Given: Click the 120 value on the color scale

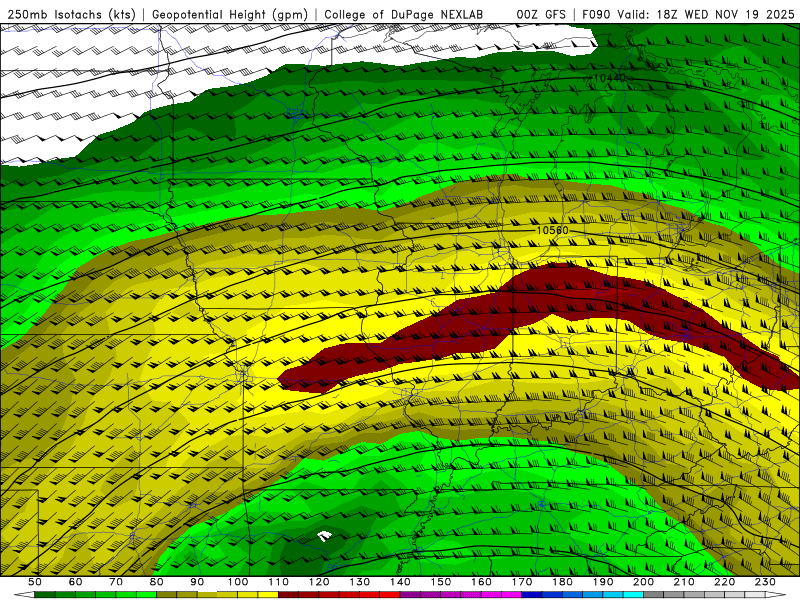Looking at the screenshot, I should [x=319, y=582].
